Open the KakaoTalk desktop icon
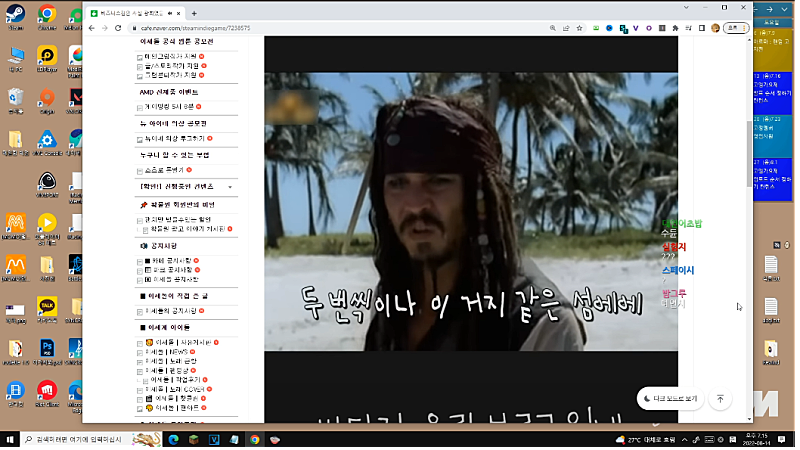 47,310
